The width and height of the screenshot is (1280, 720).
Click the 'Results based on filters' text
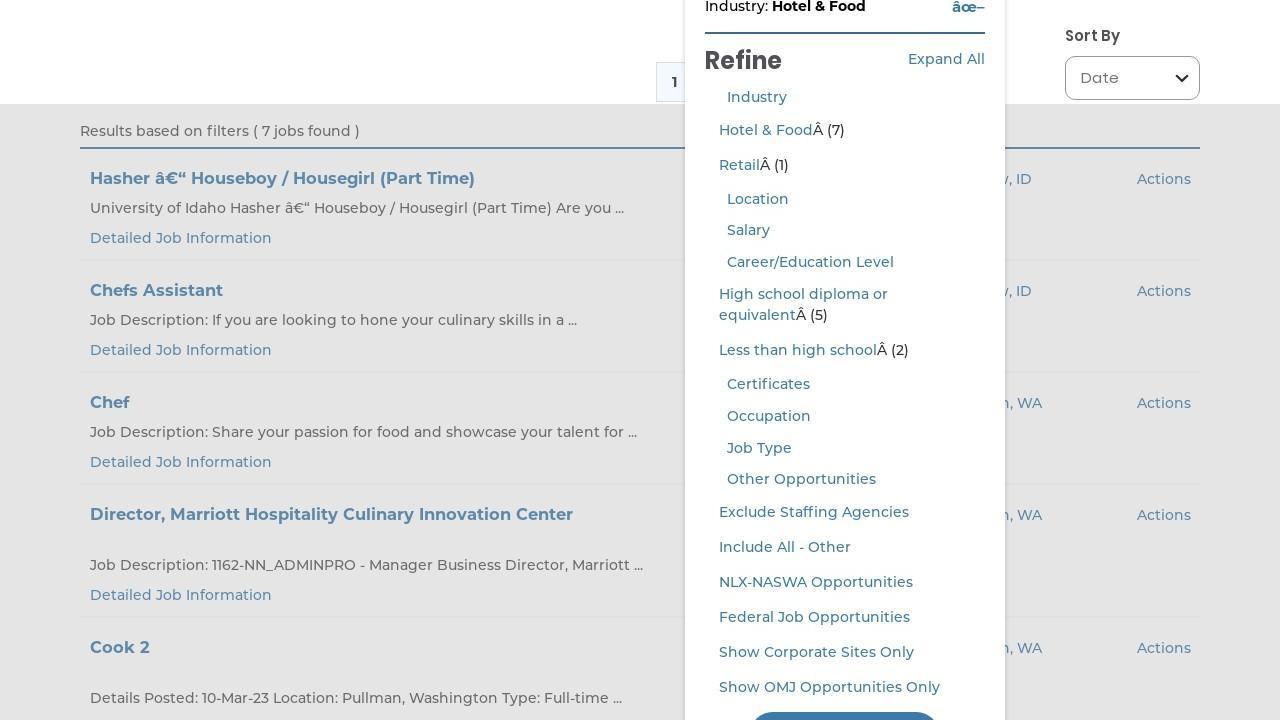(219, 131)
